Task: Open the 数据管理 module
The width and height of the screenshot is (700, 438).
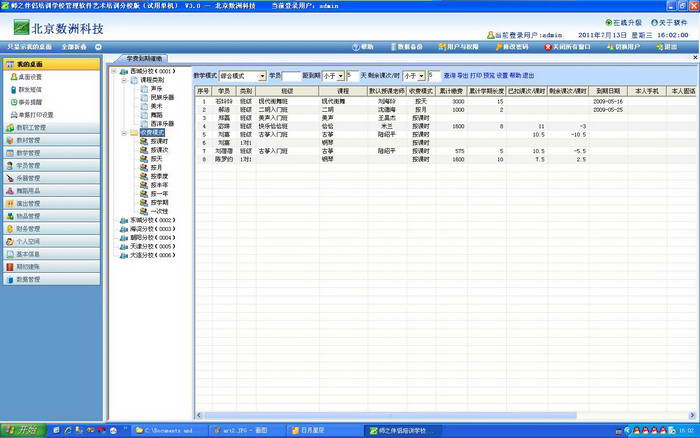Action: click(52, 279)
